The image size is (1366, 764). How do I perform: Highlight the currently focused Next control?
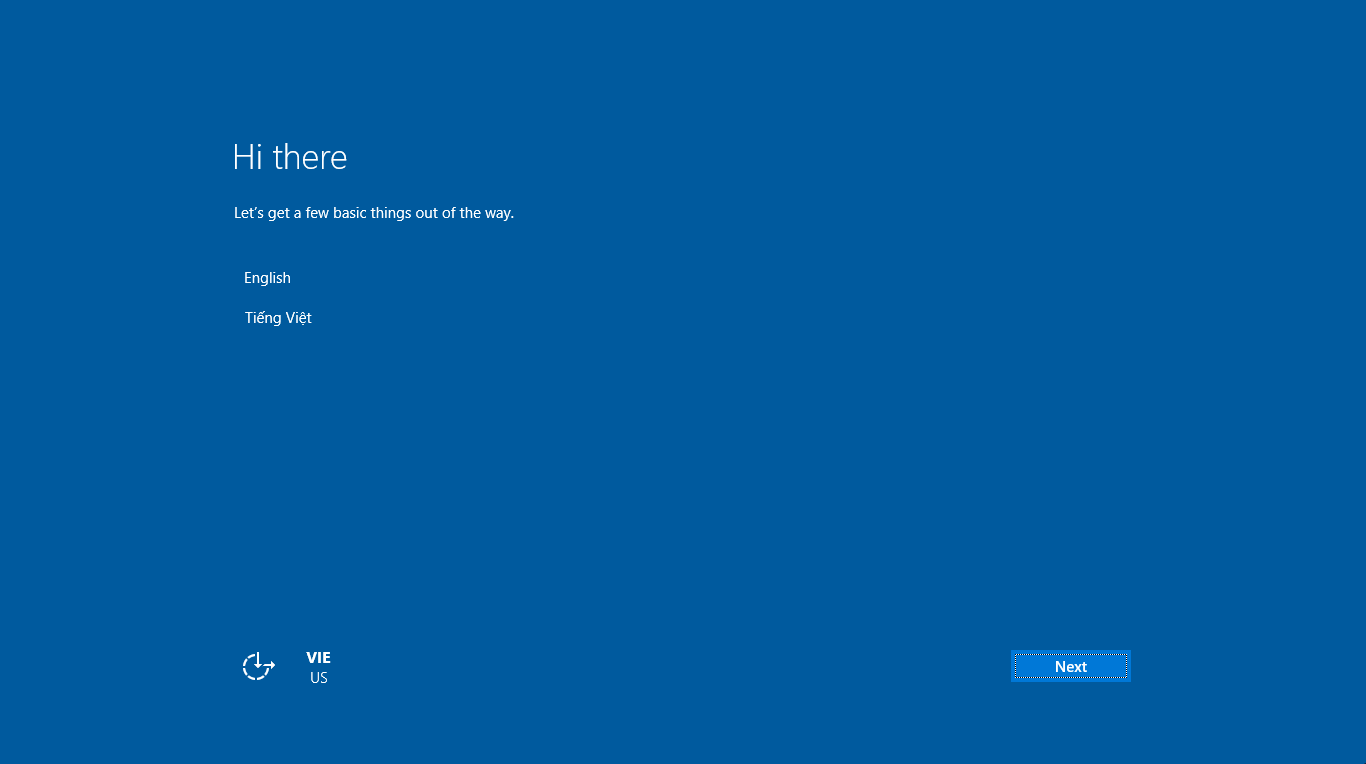[1070, 666]
